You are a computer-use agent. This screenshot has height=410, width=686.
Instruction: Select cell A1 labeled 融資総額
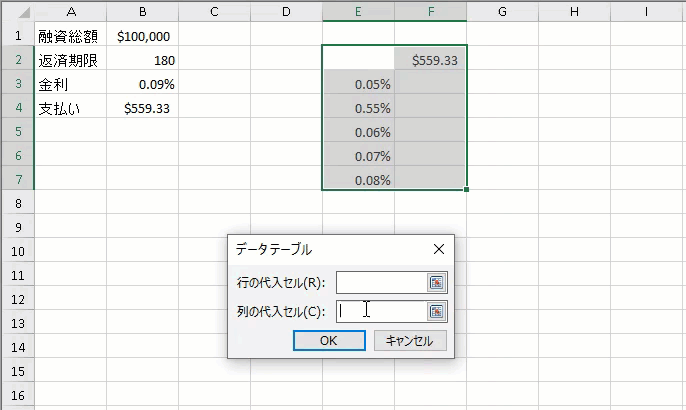pyautogui.click(x=71, y=36)
